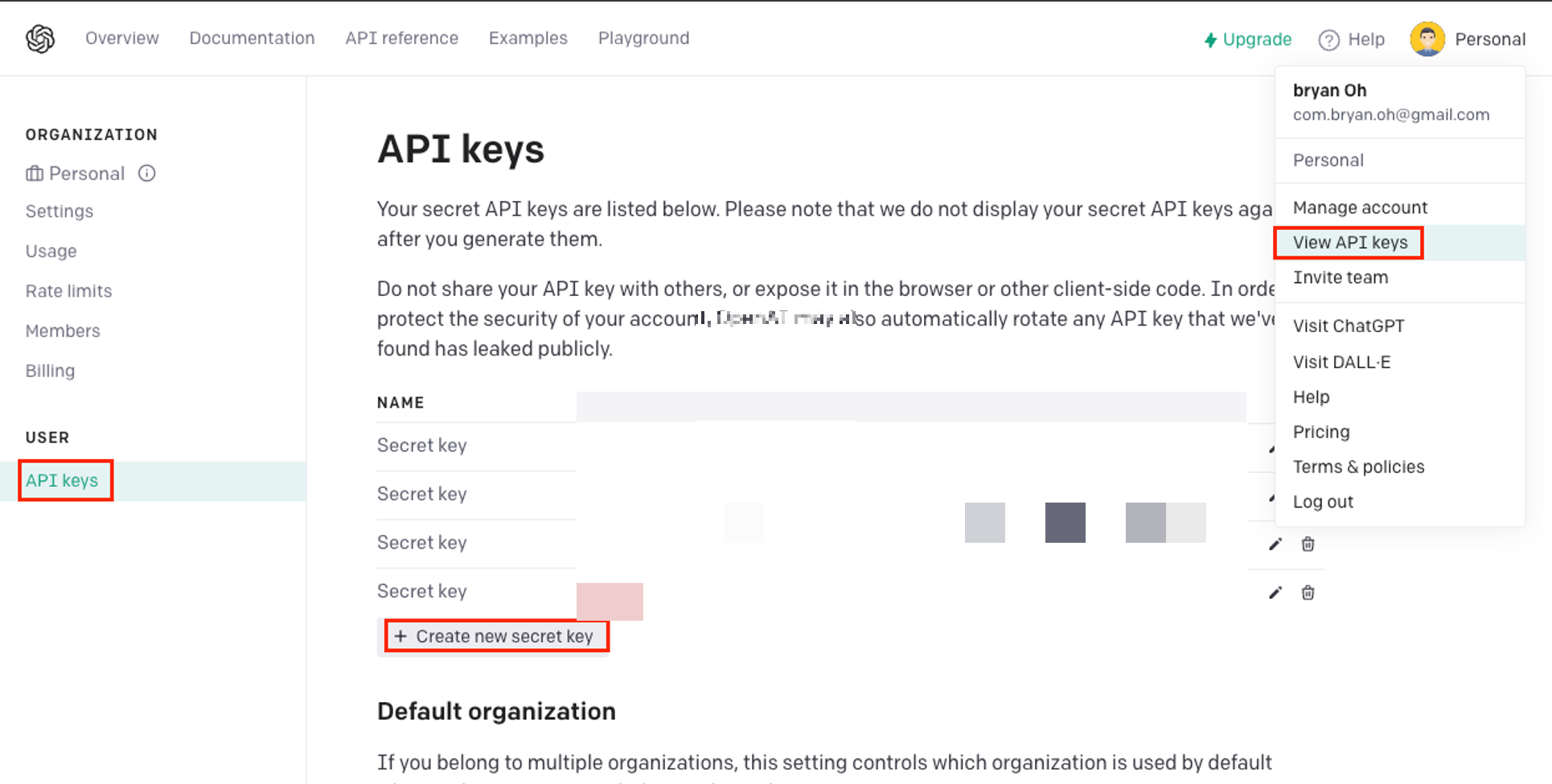Screen dimensions: 1552x784
Task: Open Rate limits in the sidebar
Action: [68, 291]
